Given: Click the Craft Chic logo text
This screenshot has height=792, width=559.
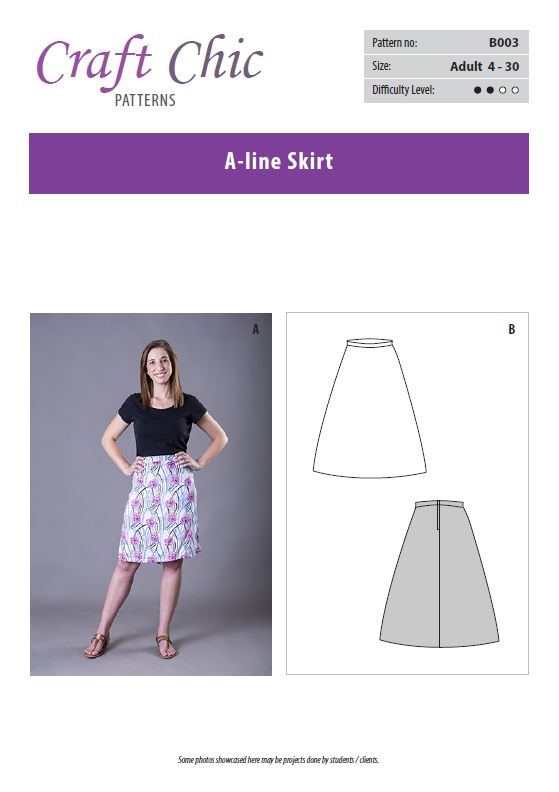Looking at the screenshot, I should [150, 63].
